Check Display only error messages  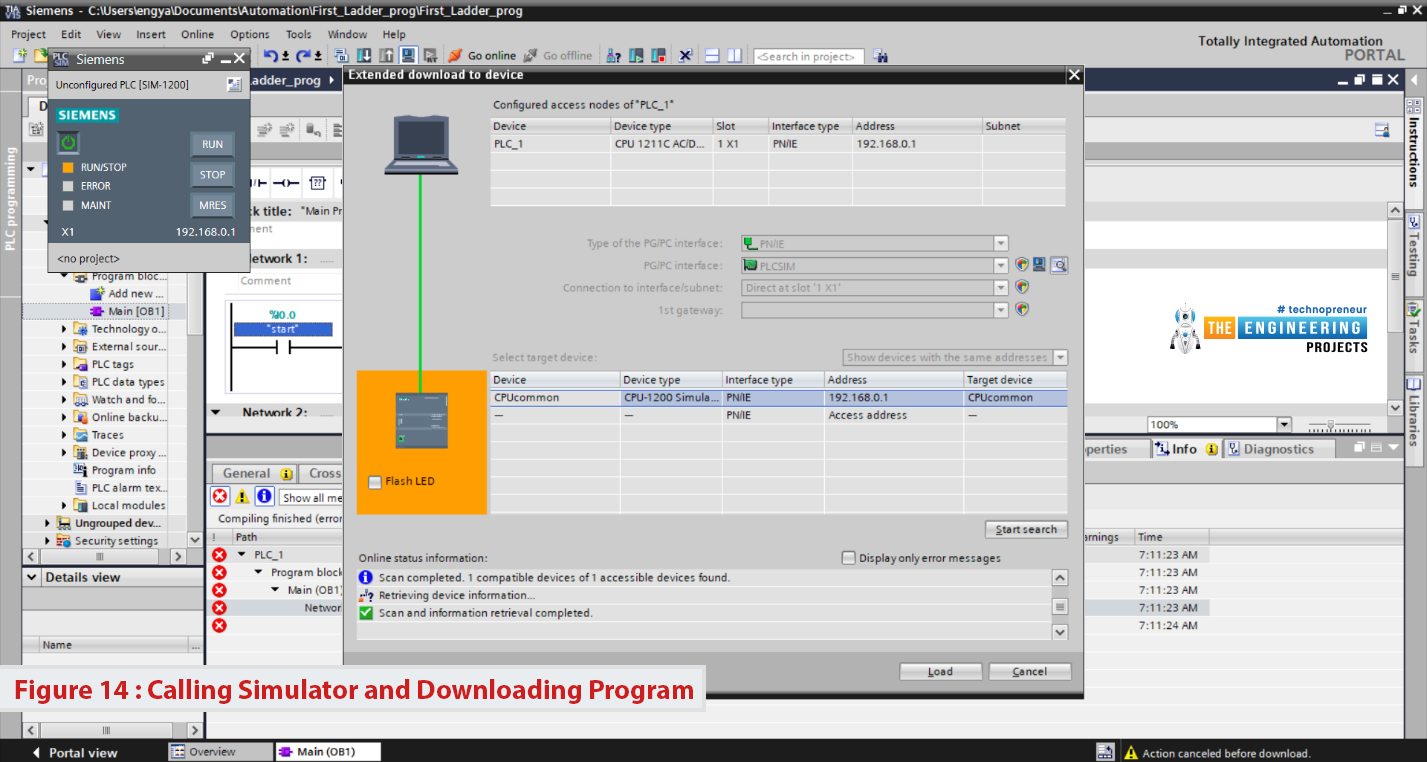click(x=849, y=558)
